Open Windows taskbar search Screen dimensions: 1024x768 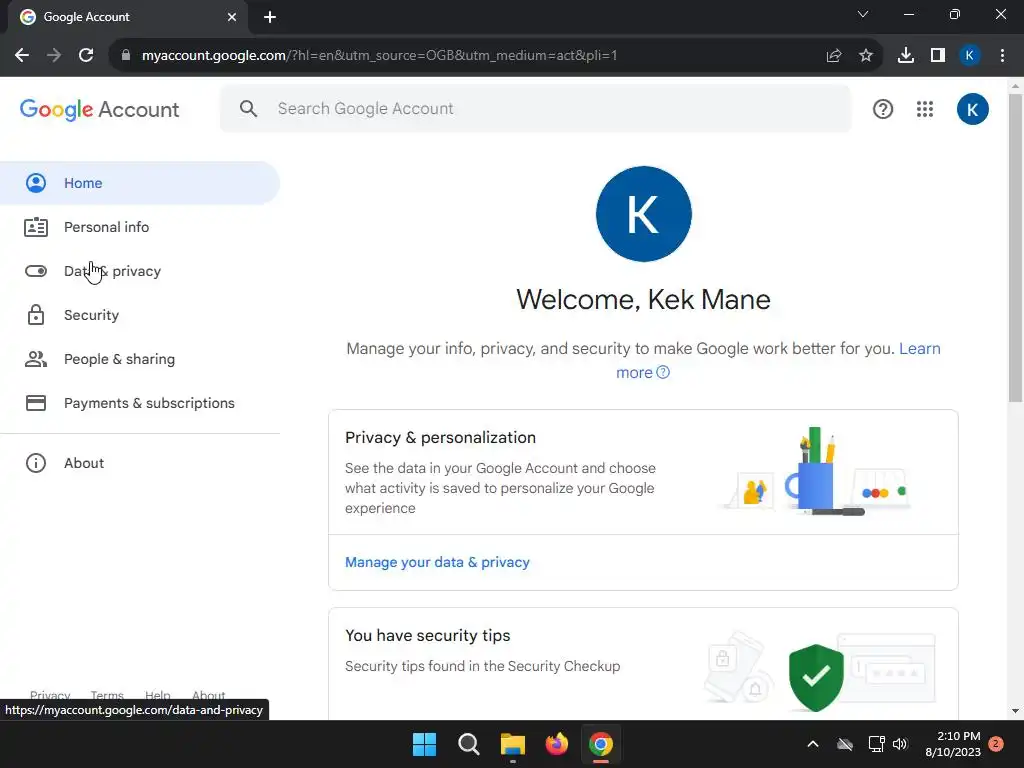point(469,744)
